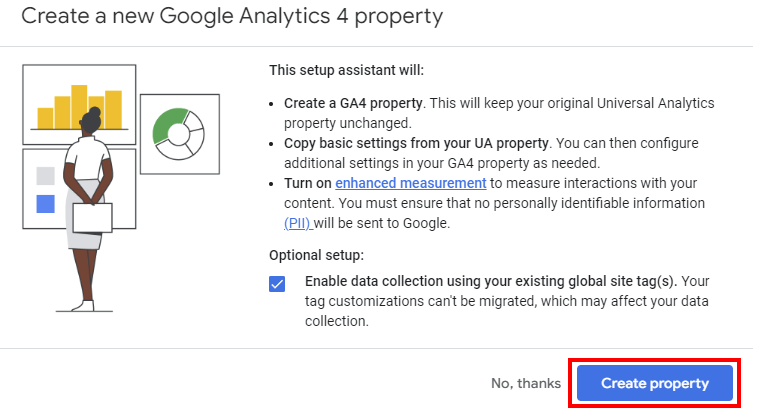
Task: Click the 'This setup assistant will:' heading
Action: [346, 70]
